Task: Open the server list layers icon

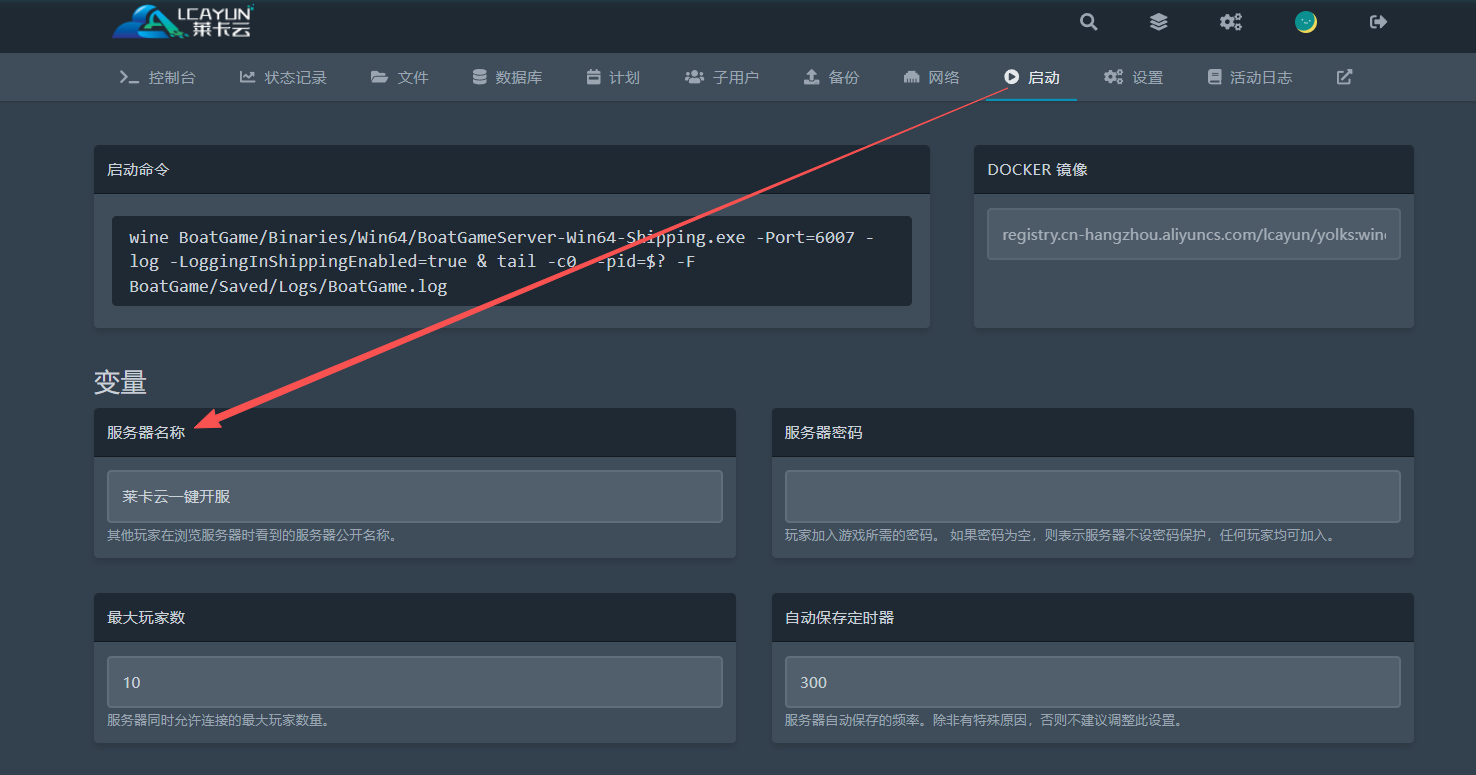Action: pos(1158,22)
